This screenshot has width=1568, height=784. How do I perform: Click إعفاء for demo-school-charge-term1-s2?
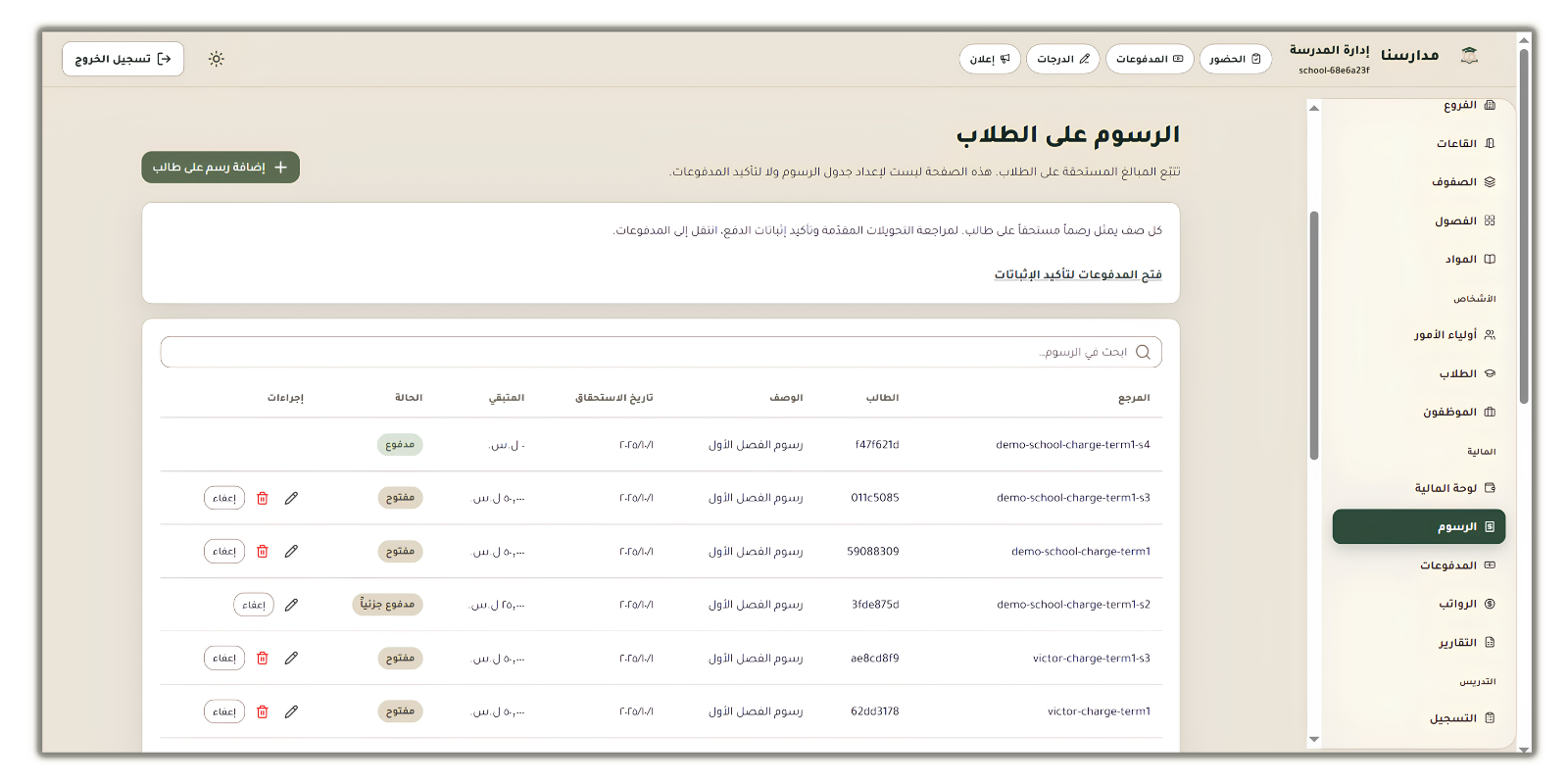tap(254, 605)
